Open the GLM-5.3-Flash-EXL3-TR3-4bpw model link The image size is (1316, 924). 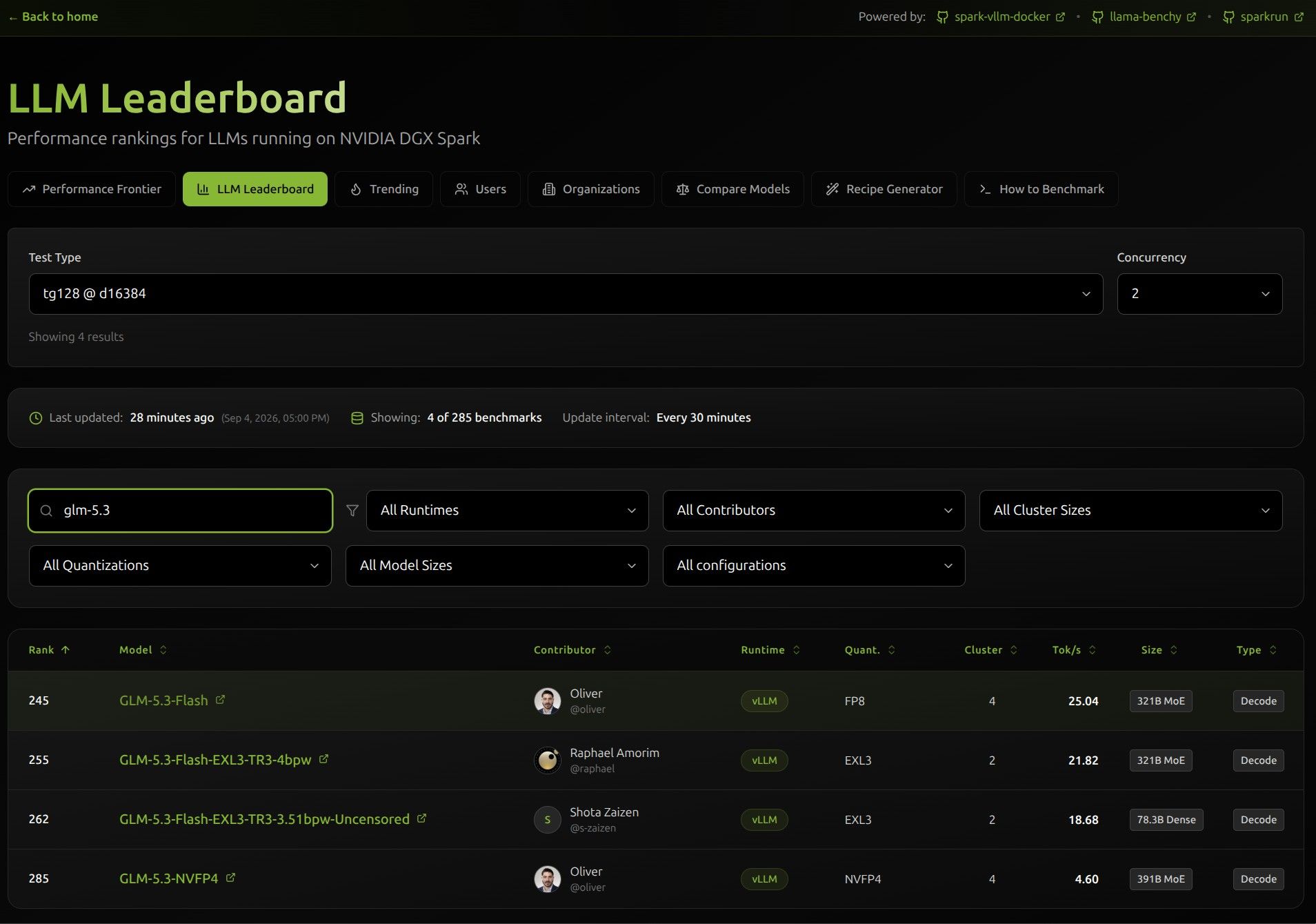215,760
